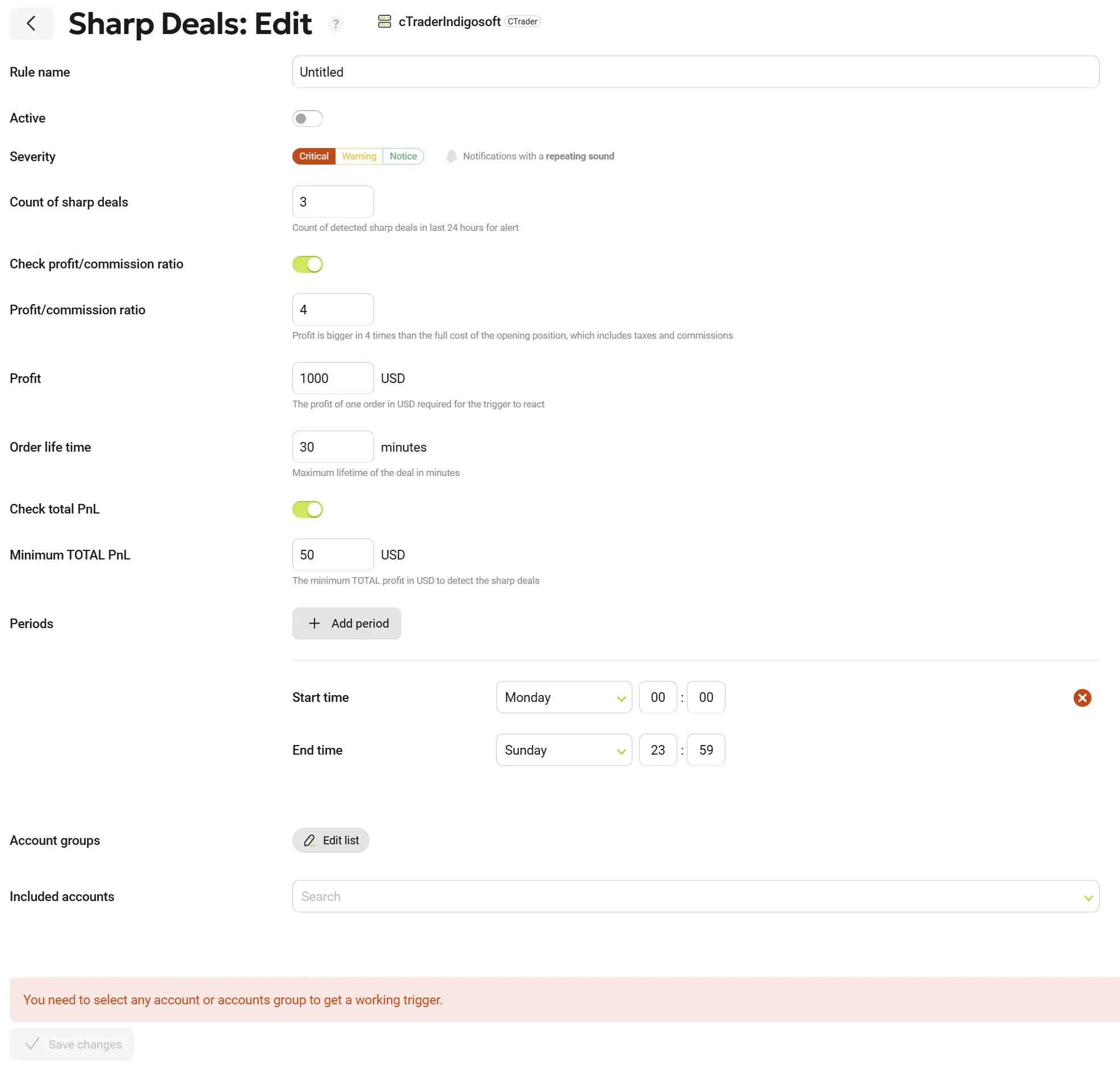
Task: Expand the Included accounts search dropdown
Action: tap(1088, 897)
